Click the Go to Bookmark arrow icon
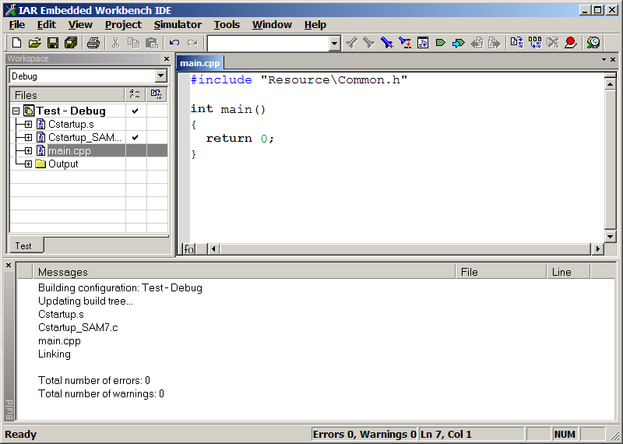Image resolution: width=623 pixels, height=444 pixels. point(458,42)
